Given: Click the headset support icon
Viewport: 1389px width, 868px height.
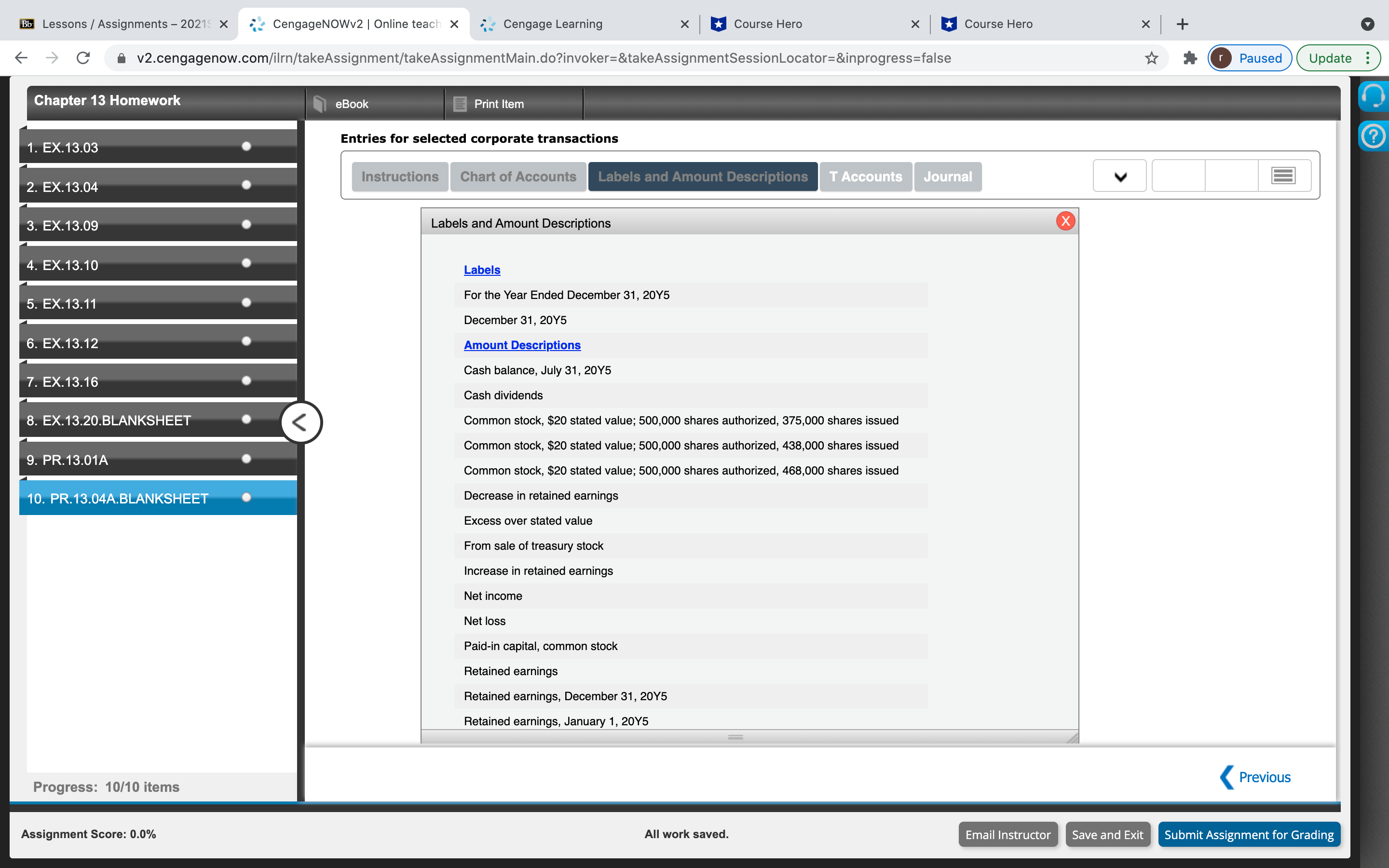Looking at the screenshot, I should point(1374,95).
